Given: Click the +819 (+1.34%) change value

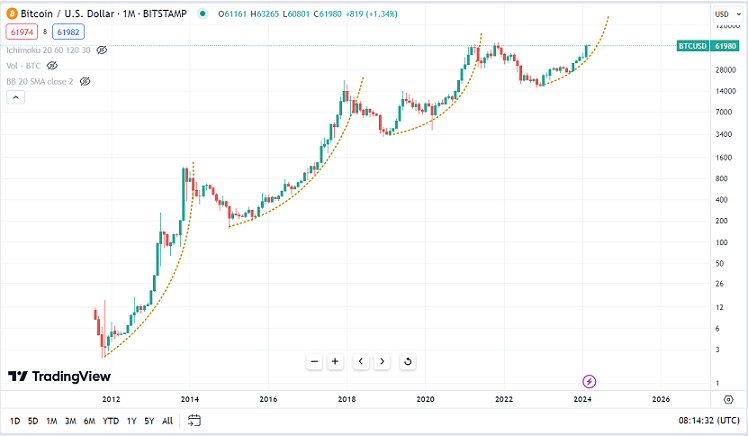Looking at the screenshot, I should pyautogui.click(x=372, y=14).
